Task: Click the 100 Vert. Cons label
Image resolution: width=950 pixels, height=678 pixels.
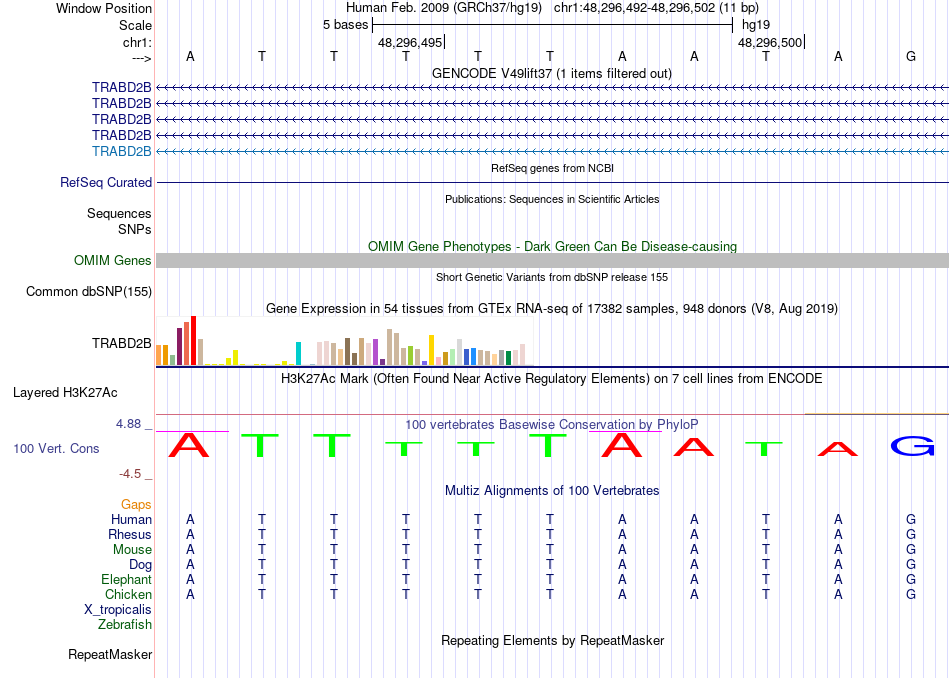Action: coord(56,448)
